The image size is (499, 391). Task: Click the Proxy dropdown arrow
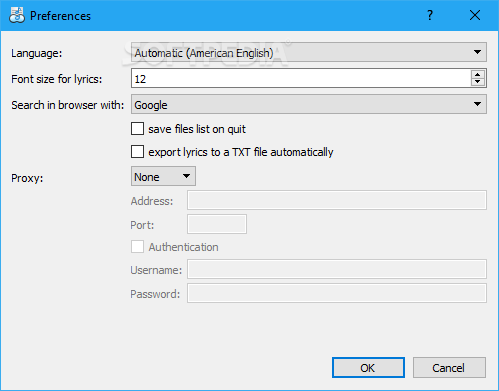click(186, 176)
